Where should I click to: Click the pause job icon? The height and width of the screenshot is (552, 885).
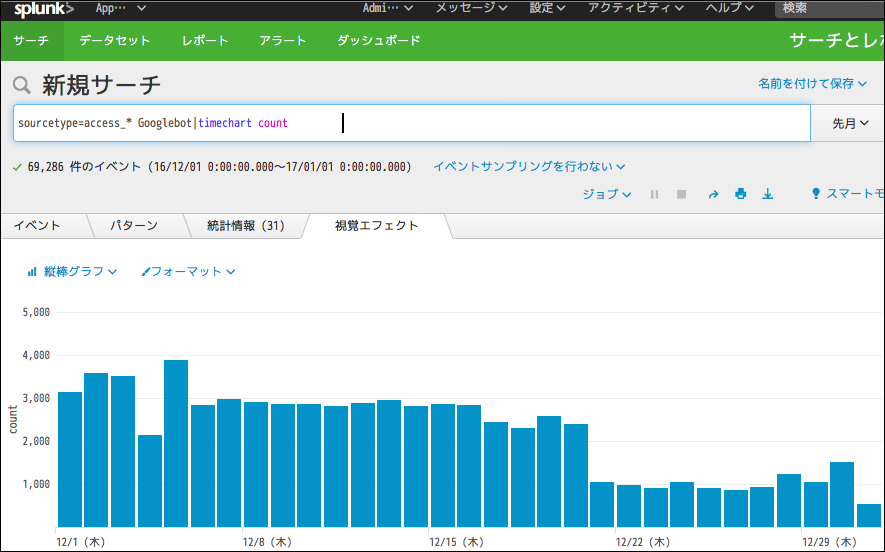(x=654, y=194)
